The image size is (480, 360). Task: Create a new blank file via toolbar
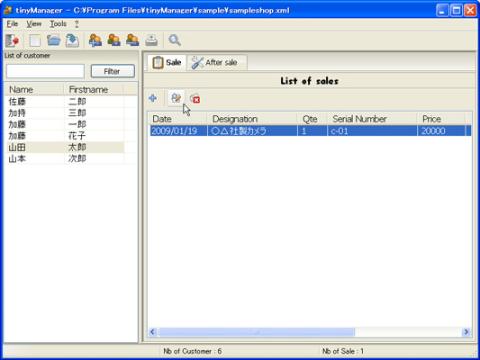point(35,41)
